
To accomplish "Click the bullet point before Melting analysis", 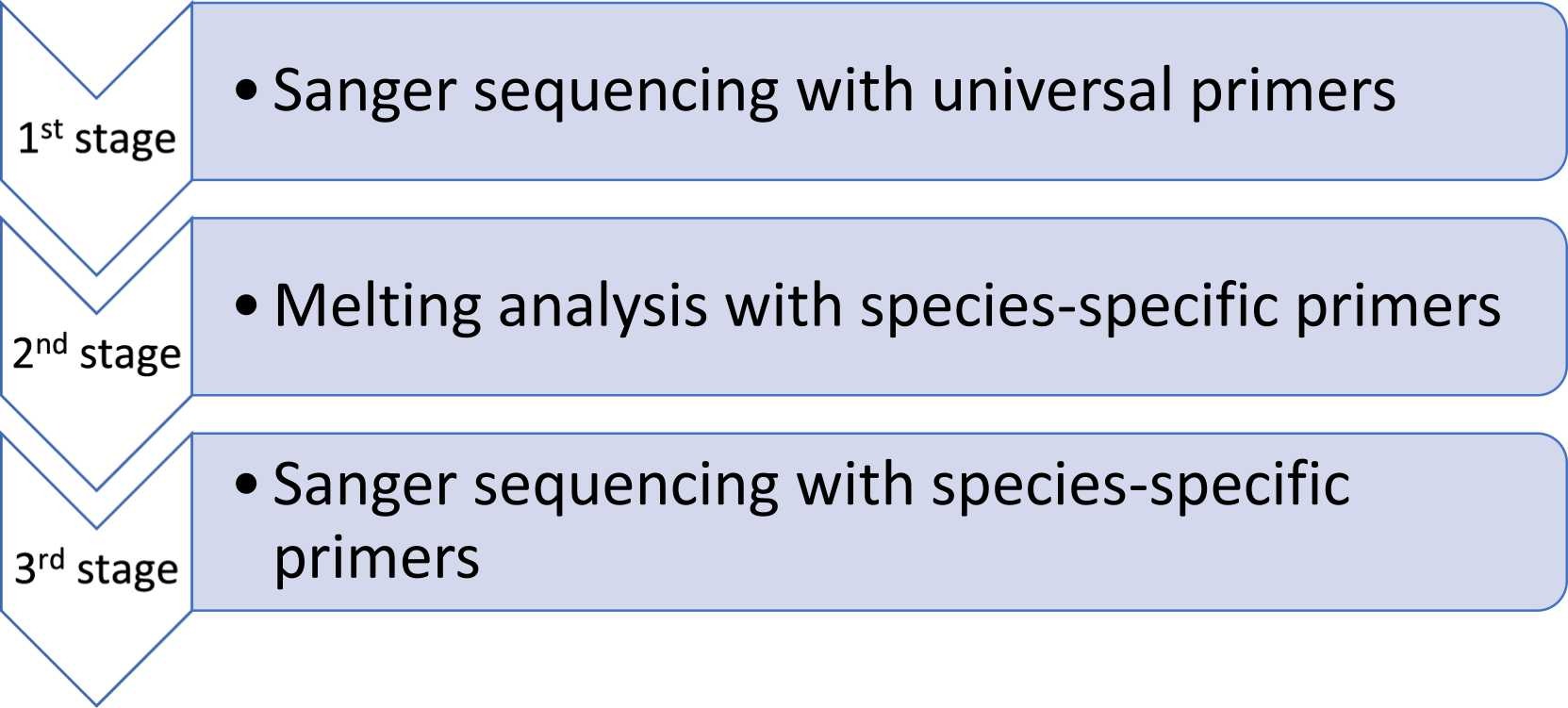I will pos(247,306).
